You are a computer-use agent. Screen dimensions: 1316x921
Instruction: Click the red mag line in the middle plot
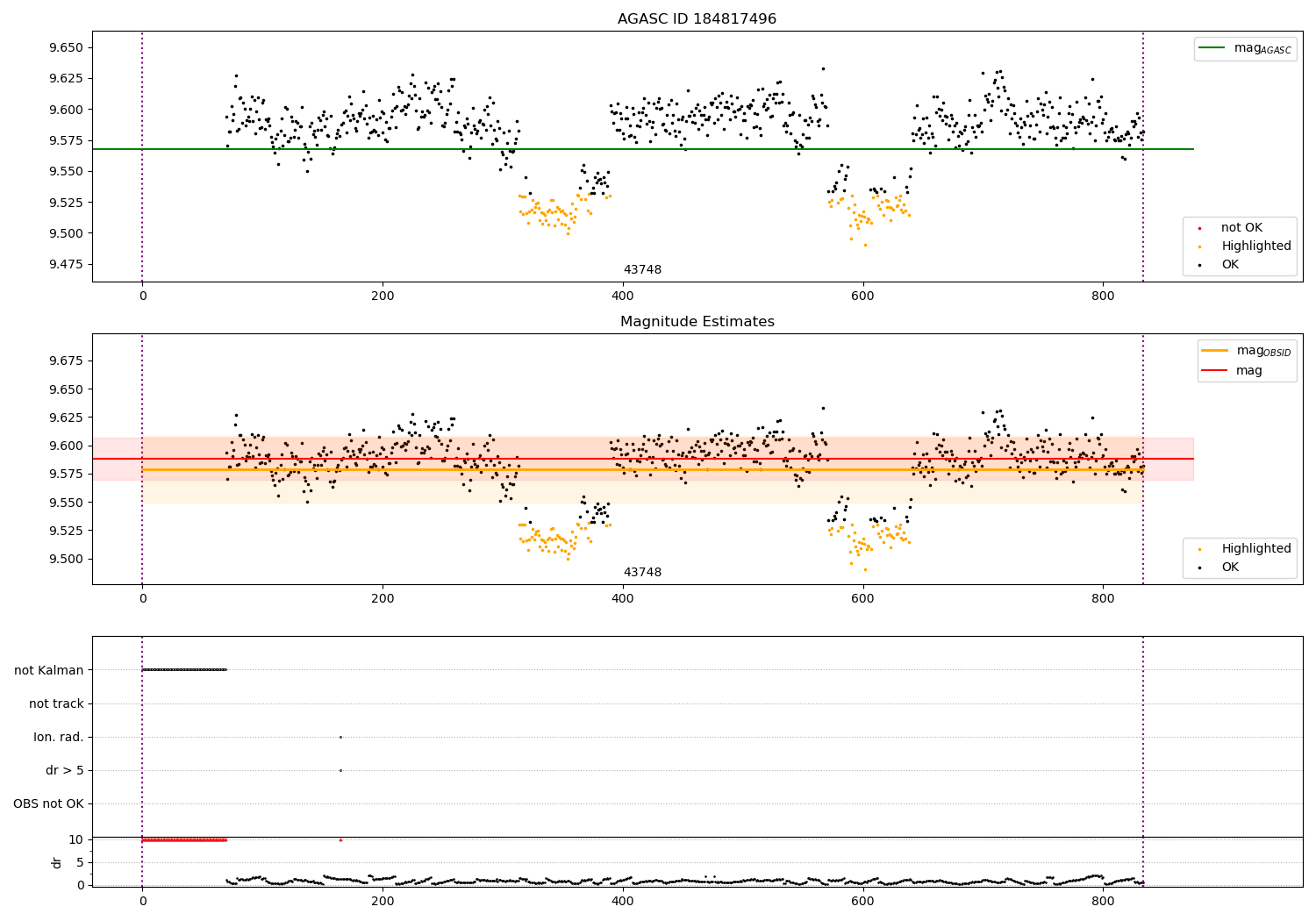[642, 459]
